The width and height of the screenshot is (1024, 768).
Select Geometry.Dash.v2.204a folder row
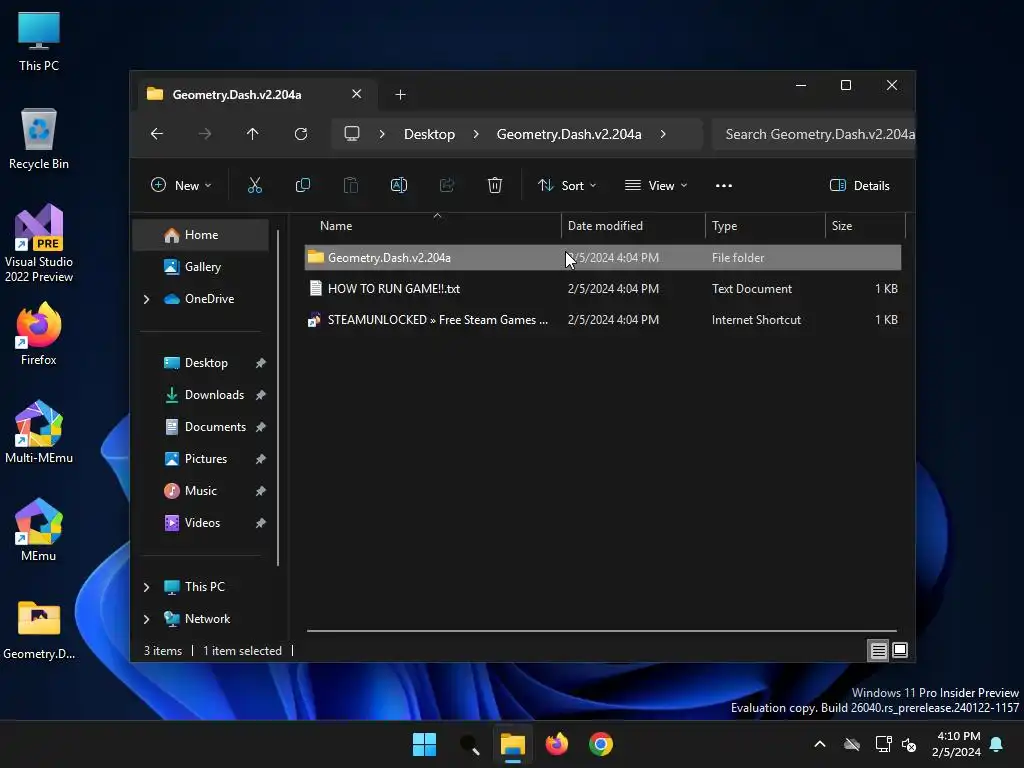click(x=603, y=257)
